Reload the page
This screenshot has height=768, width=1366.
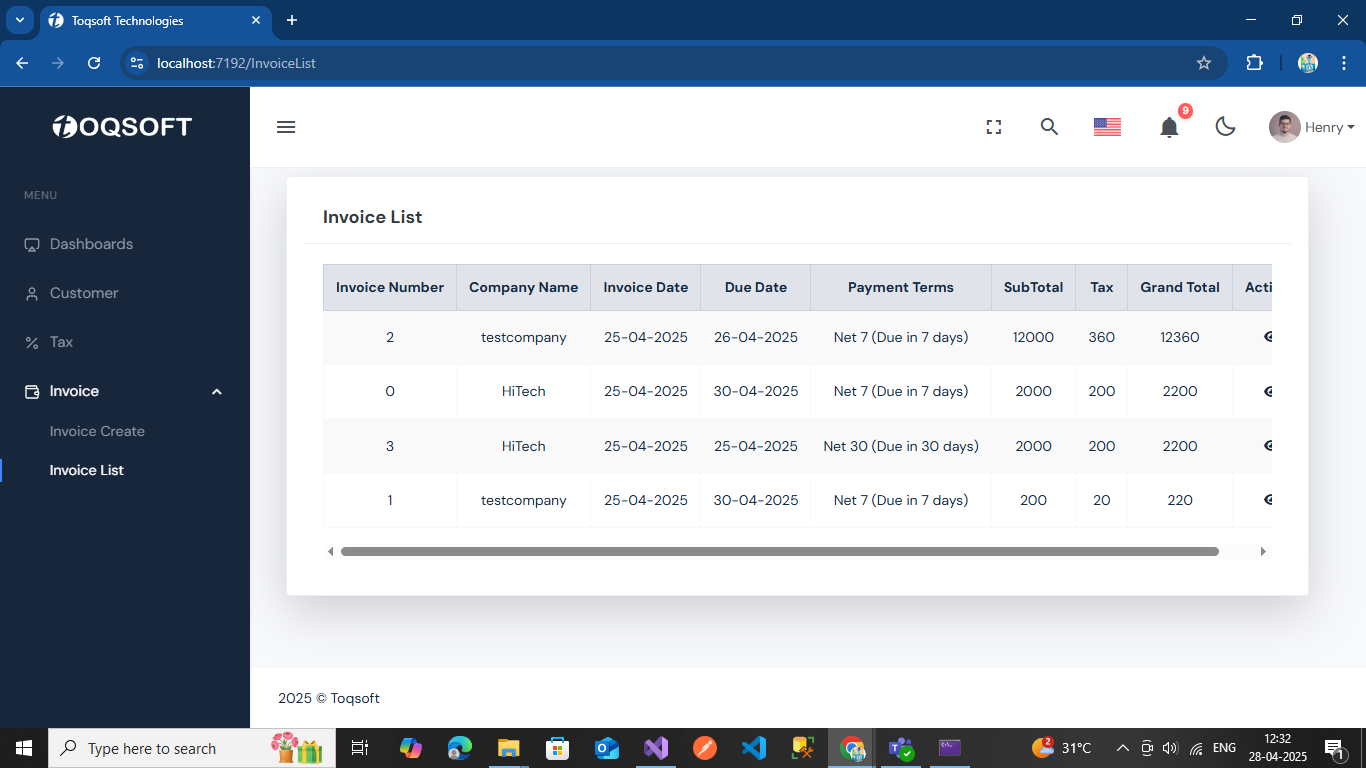pos(94,63)
